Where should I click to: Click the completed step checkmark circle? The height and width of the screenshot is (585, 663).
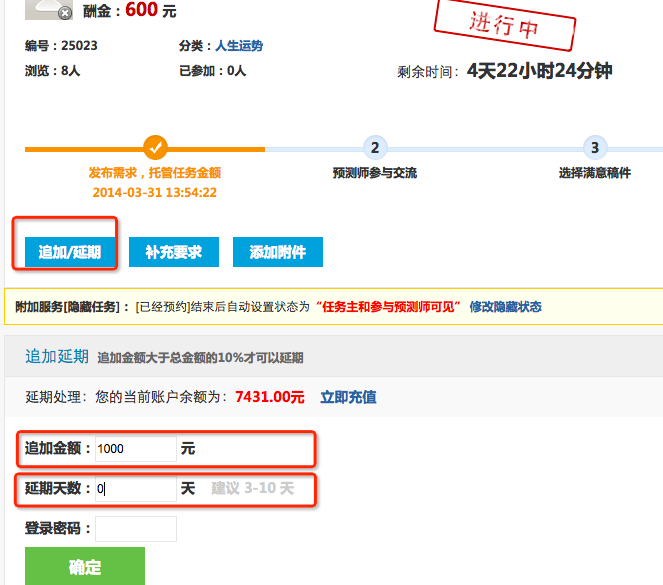[x=156, y=148]
